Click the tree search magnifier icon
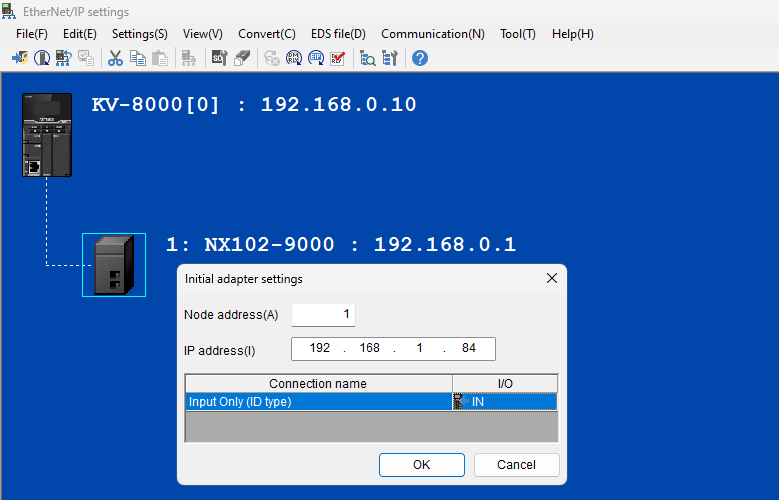This screenshot has width=779, height=500. click(x=368, y=58)
